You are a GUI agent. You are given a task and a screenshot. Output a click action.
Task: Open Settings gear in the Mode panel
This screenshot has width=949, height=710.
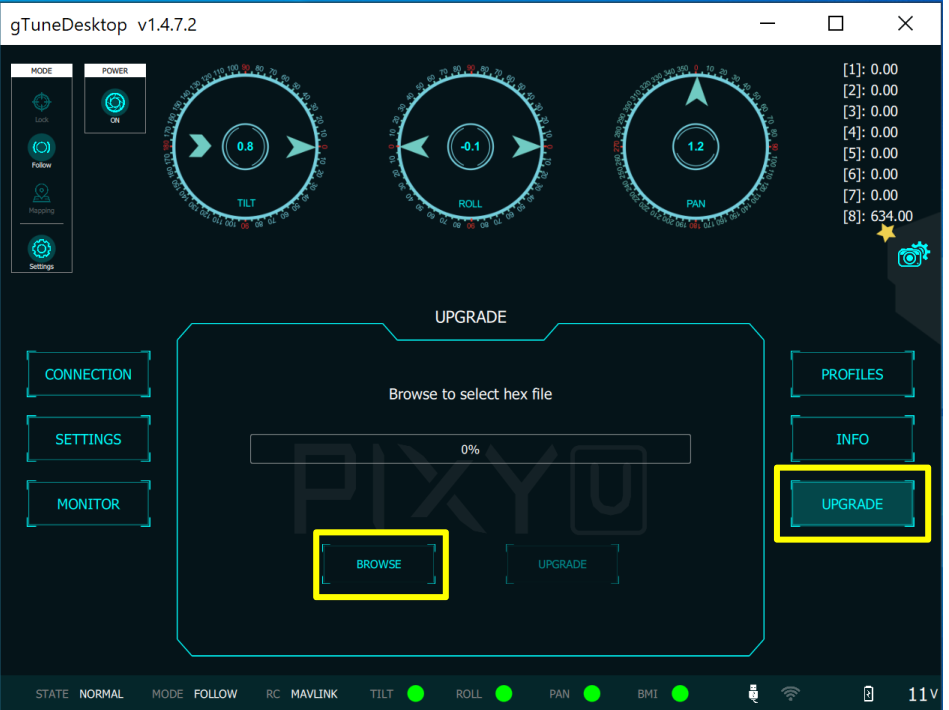coord(41,248)
